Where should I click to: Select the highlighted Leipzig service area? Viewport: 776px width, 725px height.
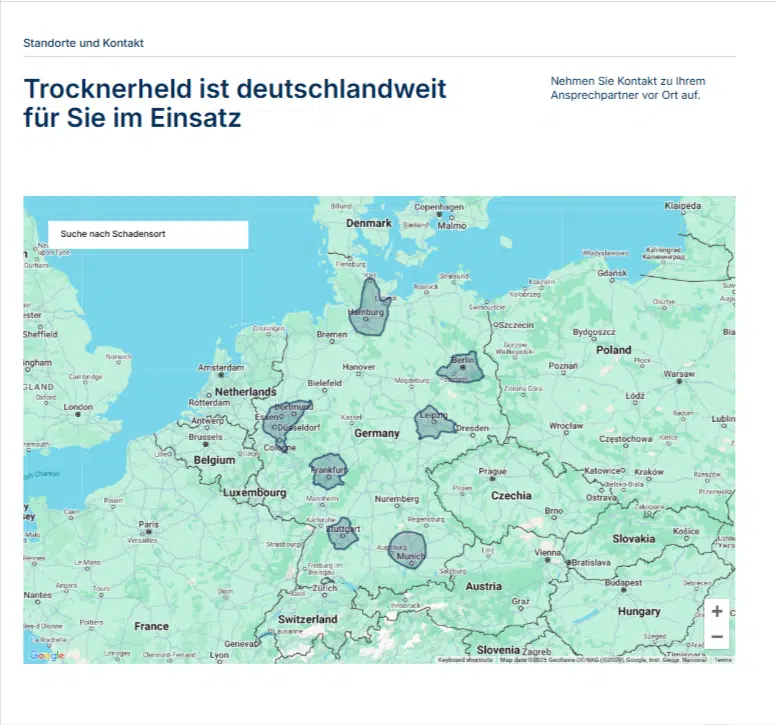coord(435,423)
